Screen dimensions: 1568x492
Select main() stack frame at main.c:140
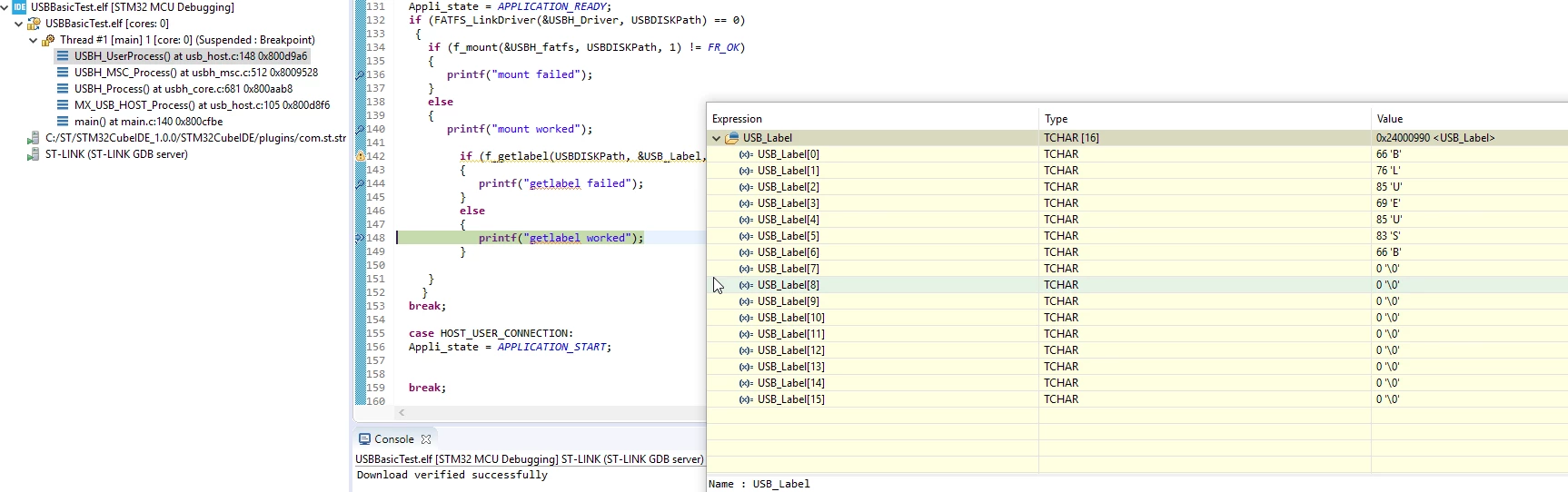(148, 122)
